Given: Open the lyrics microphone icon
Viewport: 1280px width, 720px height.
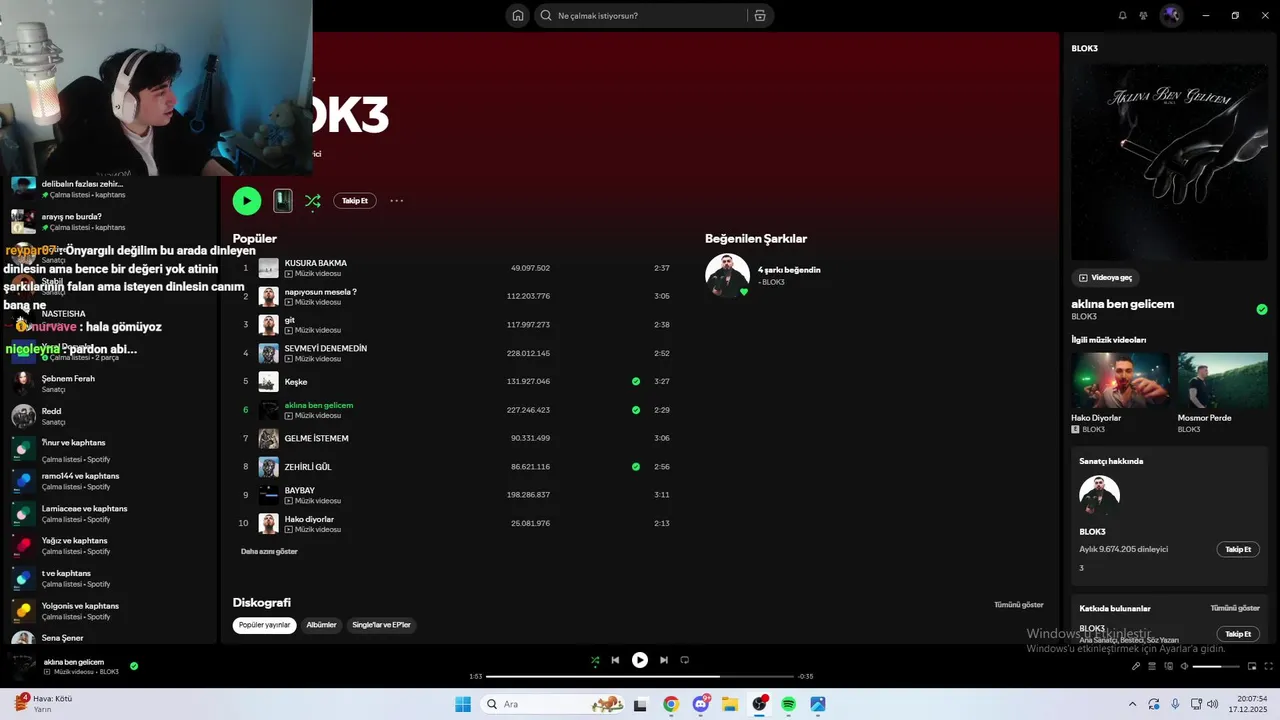Looking at the screenshot, I should click(1136, 666).
